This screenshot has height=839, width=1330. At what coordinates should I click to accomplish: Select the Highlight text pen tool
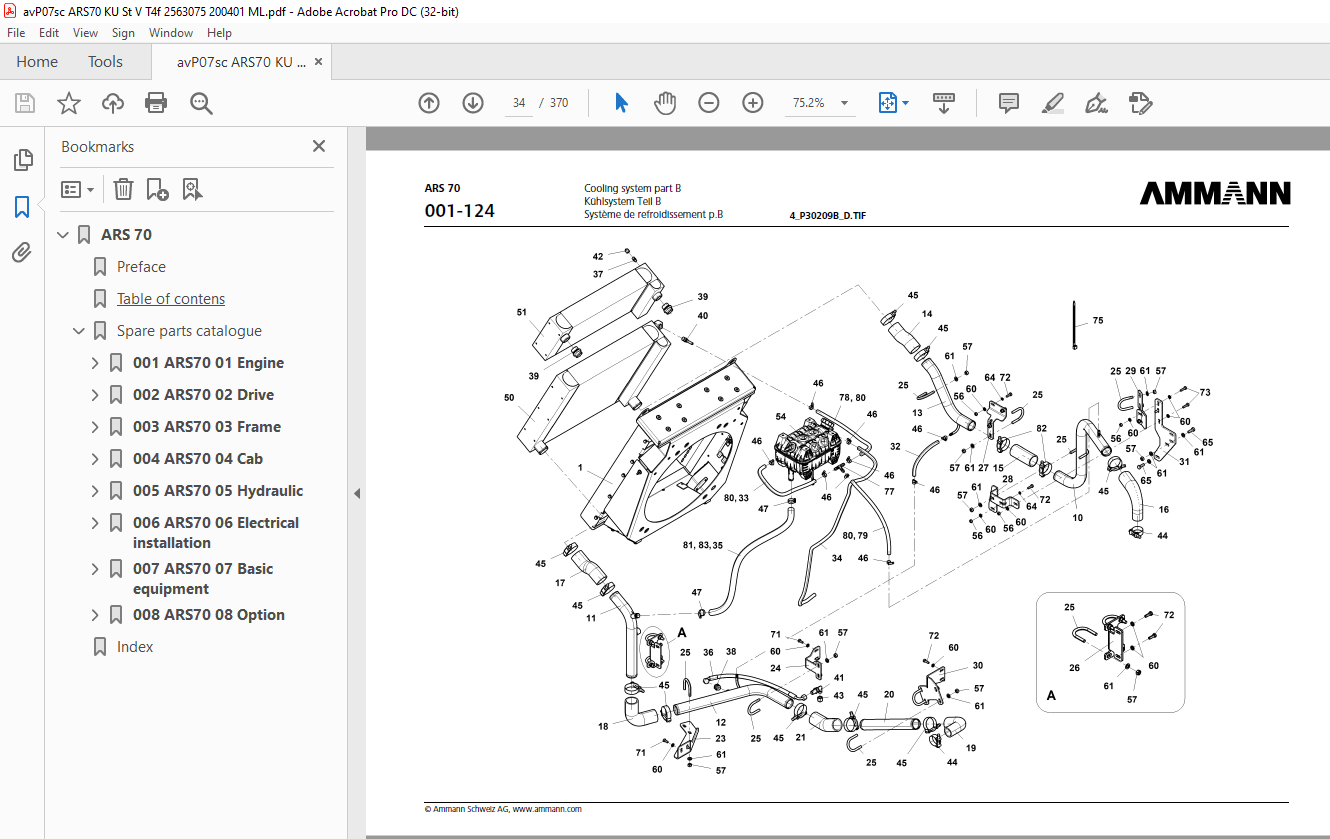pyautogui.click(x=1052, y=103)
